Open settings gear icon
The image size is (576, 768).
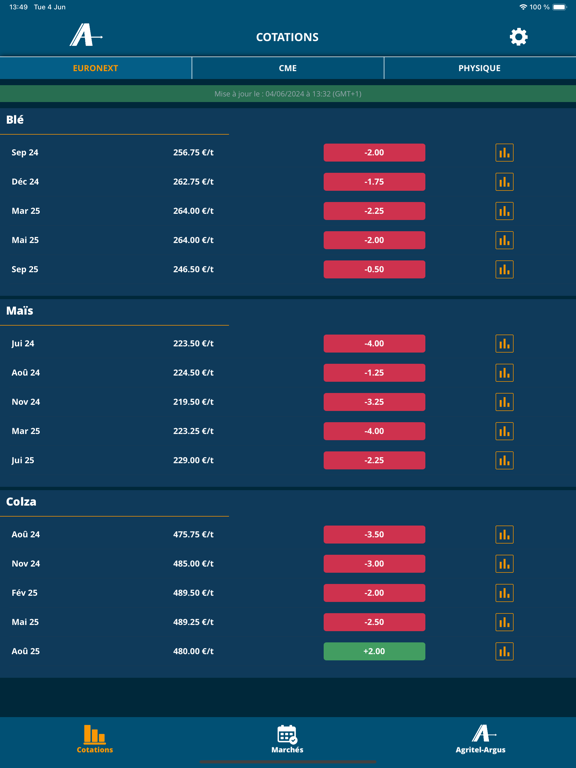point(518,37)
